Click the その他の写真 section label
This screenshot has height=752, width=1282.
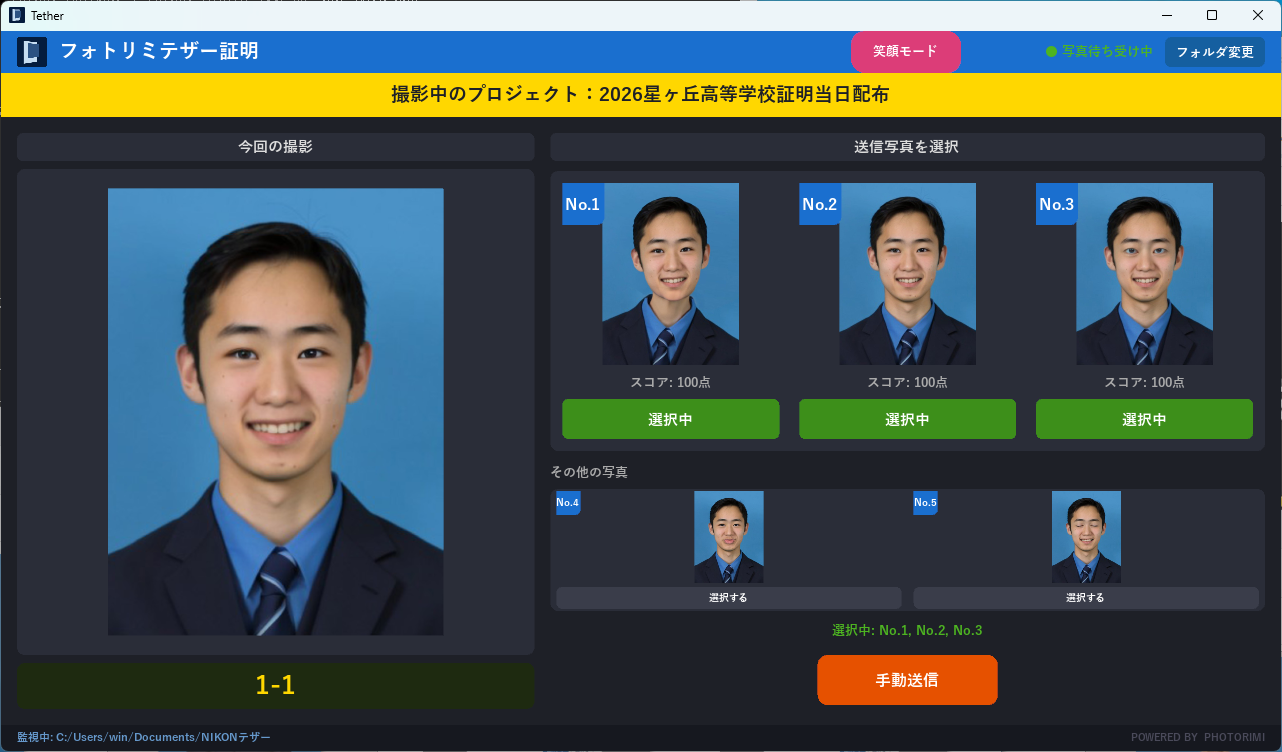[x=589, y=472]
